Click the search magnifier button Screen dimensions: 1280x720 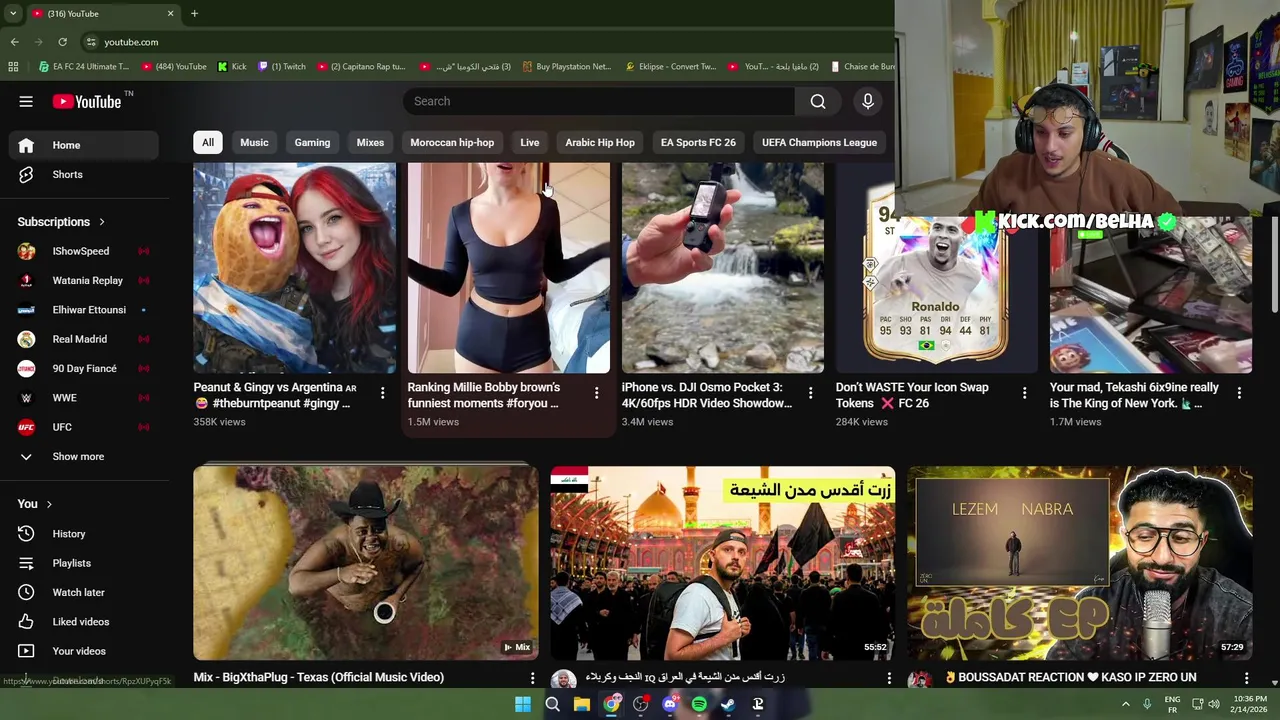(x=818, y=101)
